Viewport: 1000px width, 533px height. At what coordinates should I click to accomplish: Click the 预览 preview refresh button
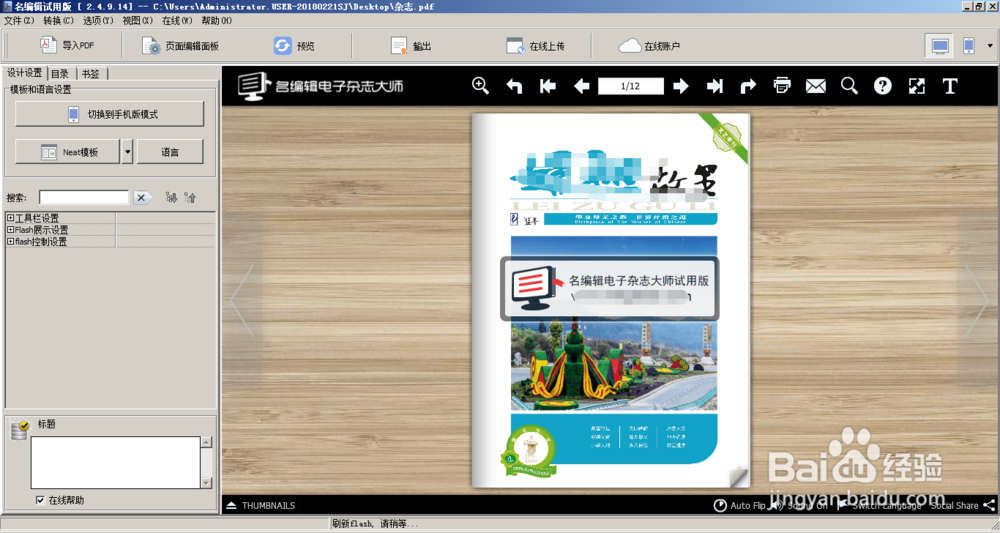pos(293,46)
